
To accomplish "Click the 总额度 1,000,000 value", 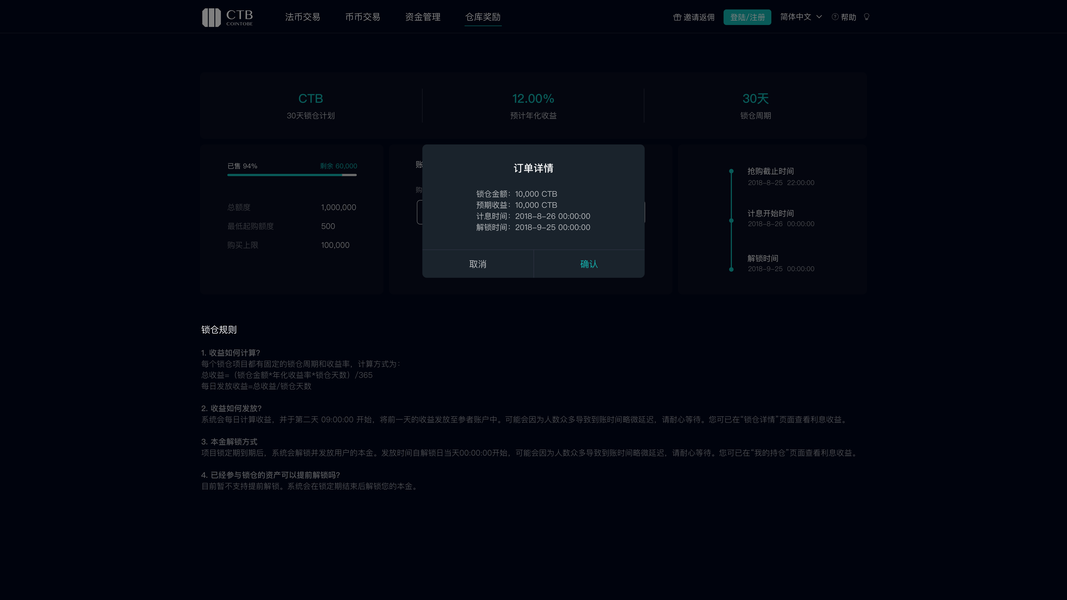I will coord(338,207).
